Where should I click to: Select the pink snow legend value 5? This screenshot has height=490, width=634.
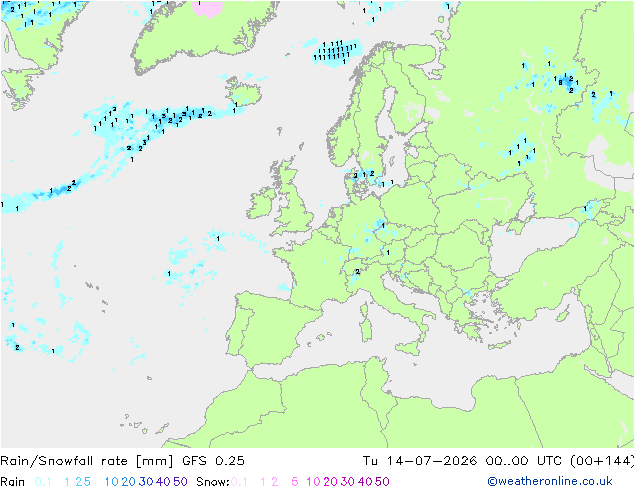point(295,482)
